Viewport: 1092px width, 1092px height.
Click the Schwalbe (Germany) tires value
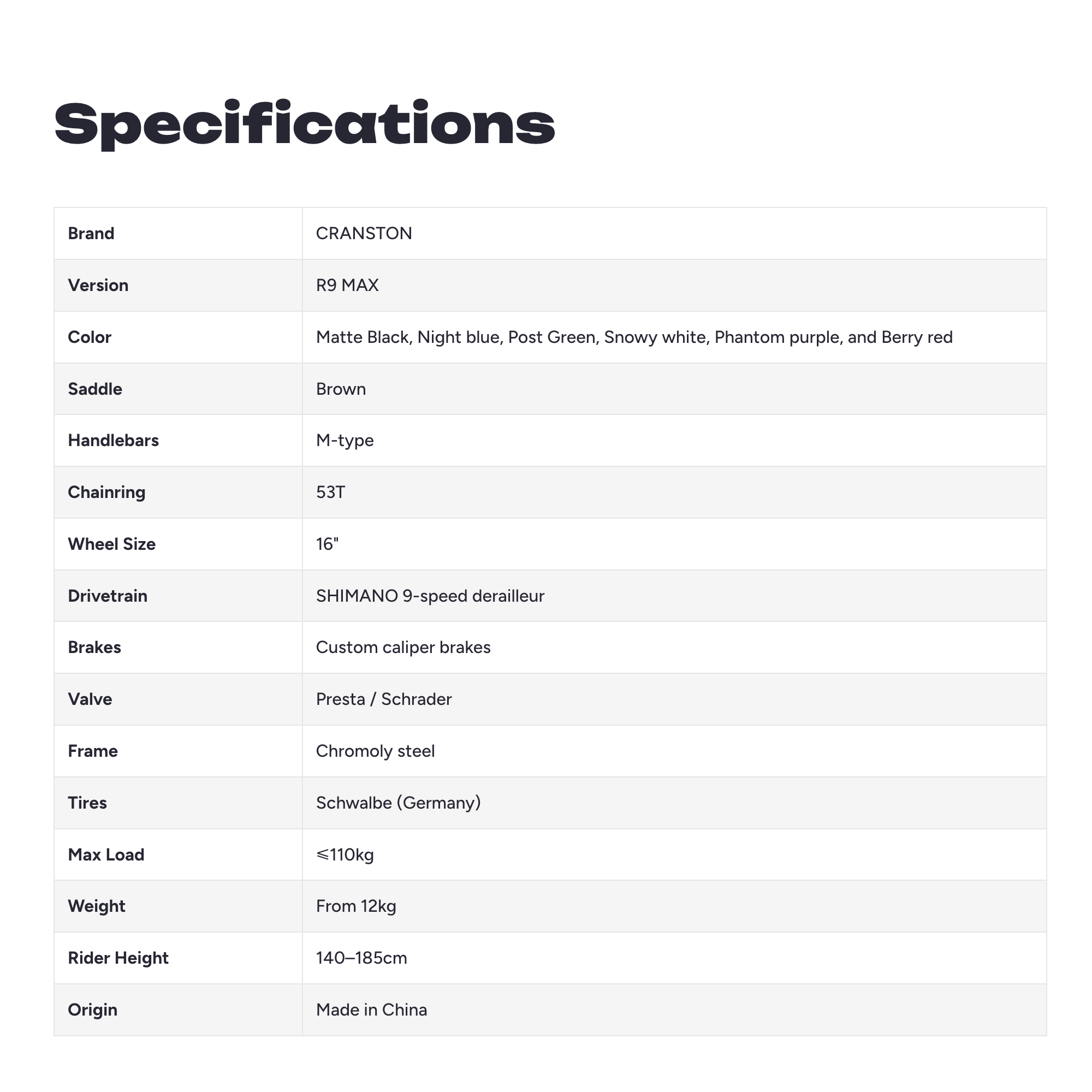pyautogui.click(x=399, y=803)
